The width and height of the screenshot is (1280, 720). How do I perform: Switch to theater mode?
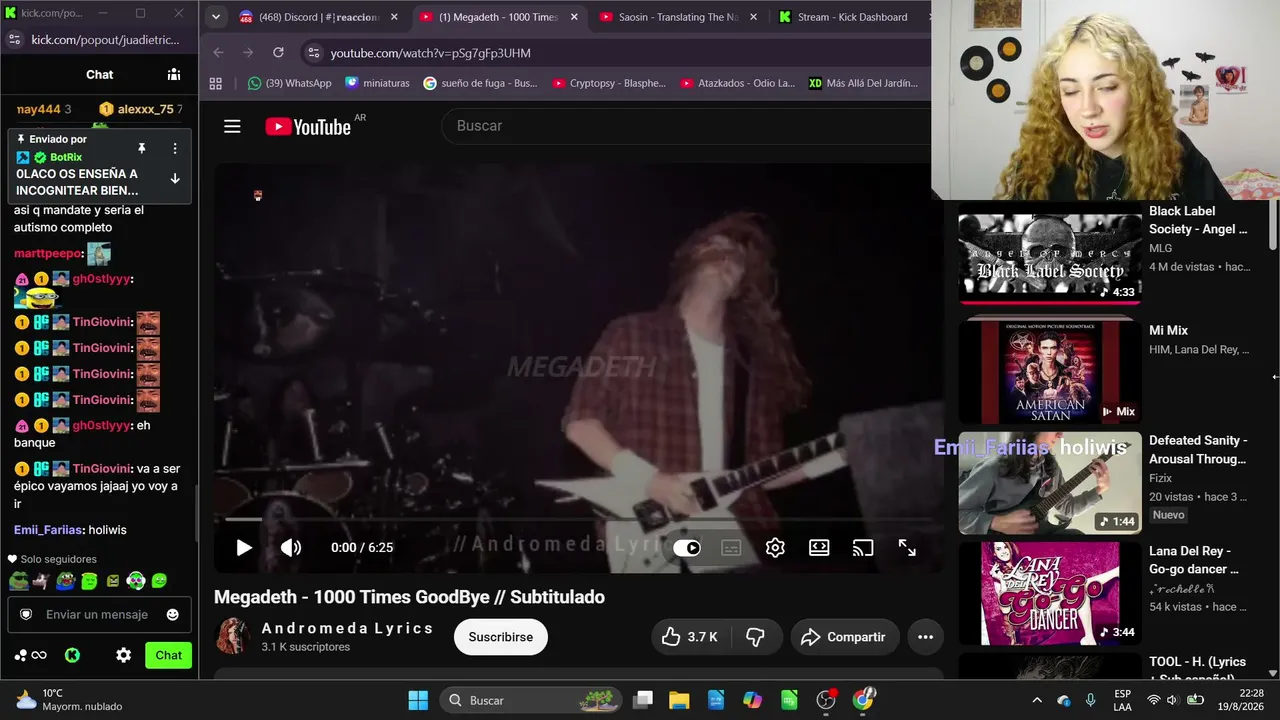point(819,548)
